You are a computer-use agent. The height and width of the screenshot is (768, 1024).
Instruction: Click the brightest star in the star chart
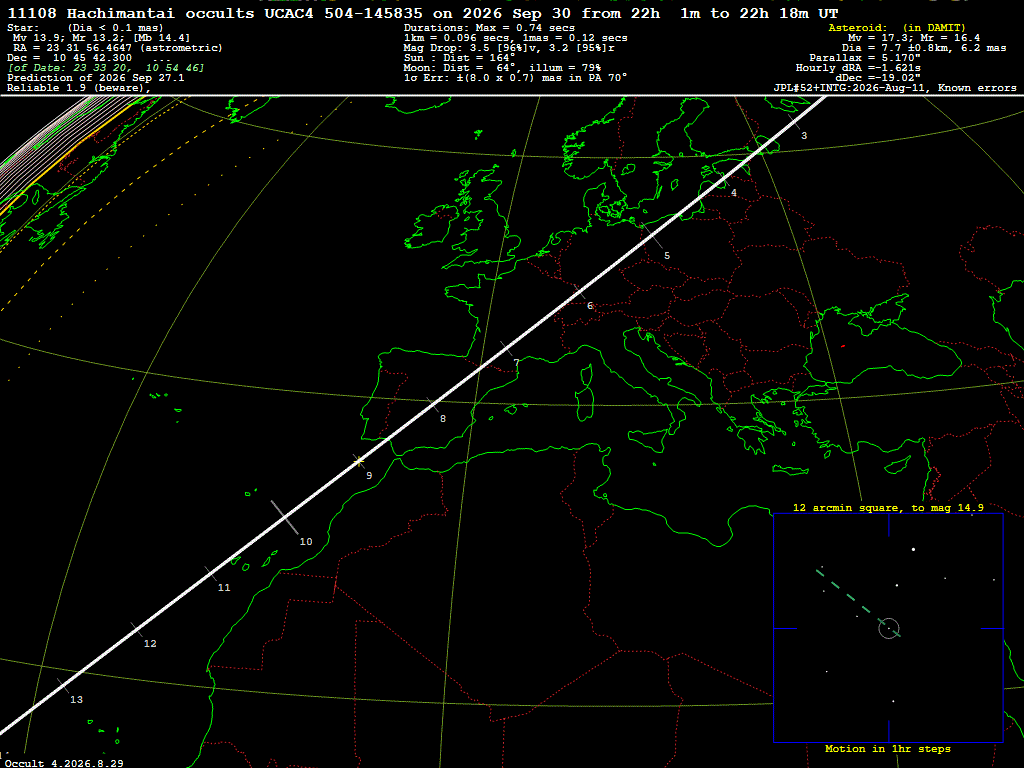click(x=913, y=549)
